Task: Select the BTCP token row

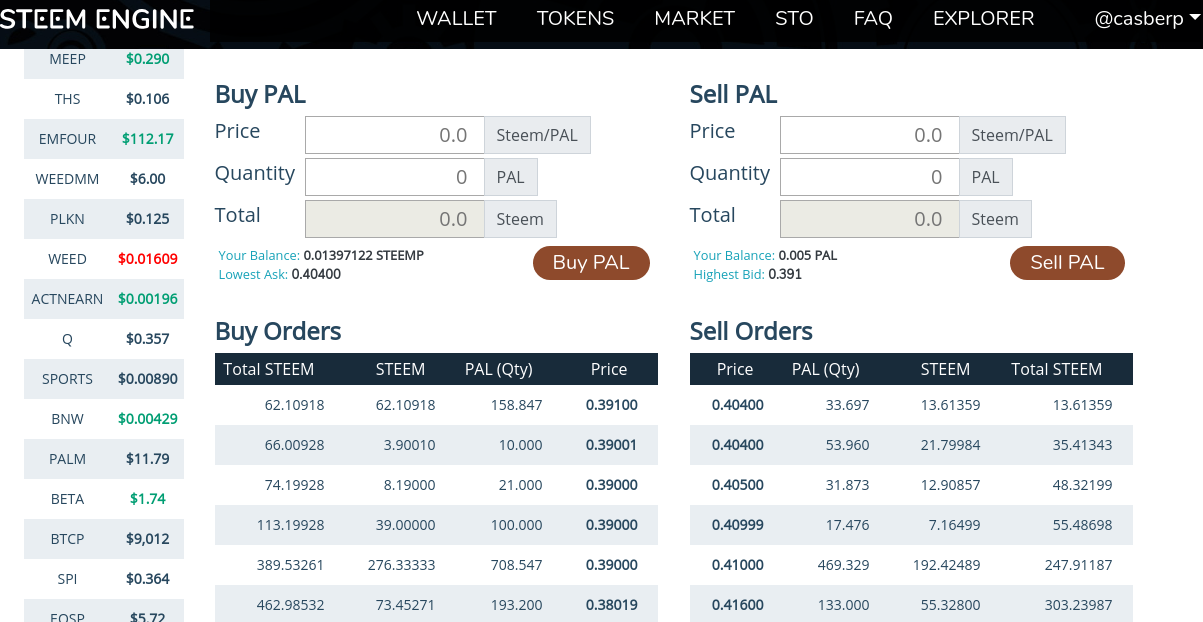Action: coord(104,539)
